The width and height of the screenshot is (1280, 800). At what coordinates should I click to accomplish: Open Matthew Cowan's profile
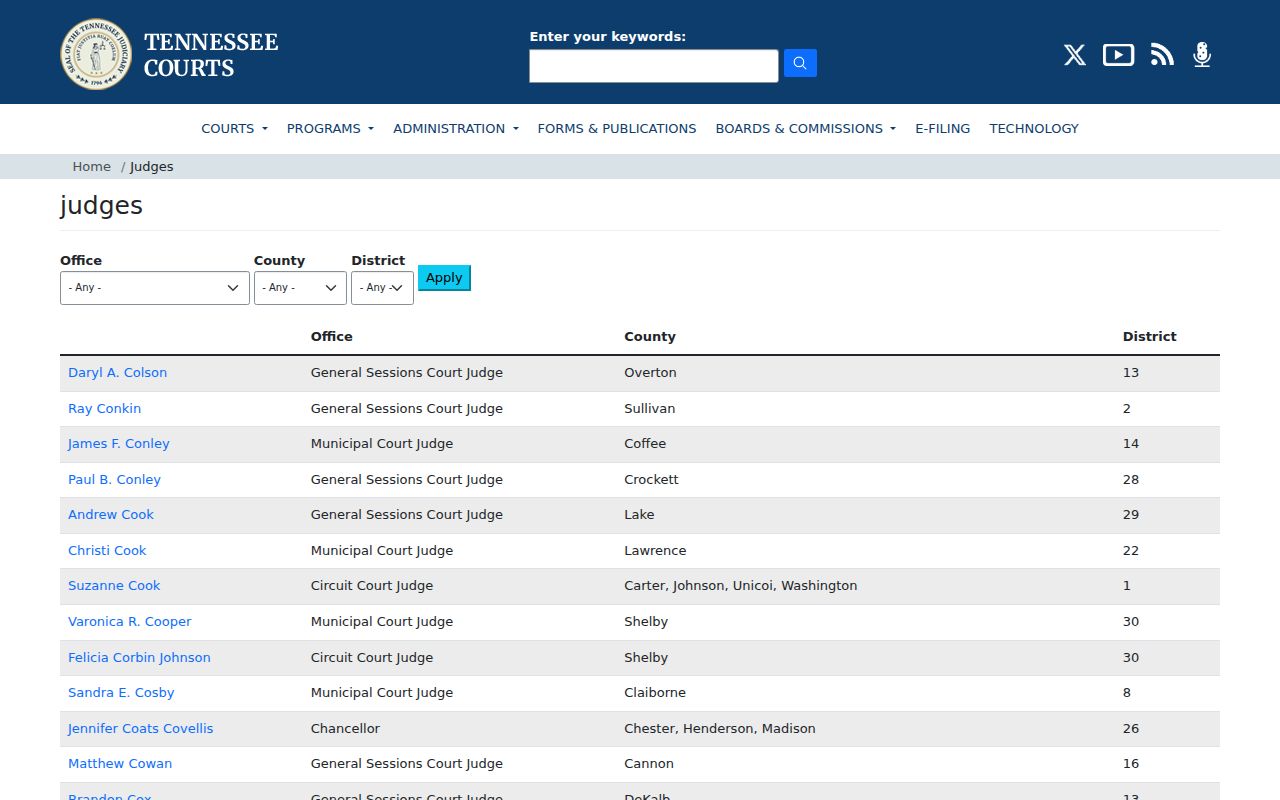click(120, 763)
